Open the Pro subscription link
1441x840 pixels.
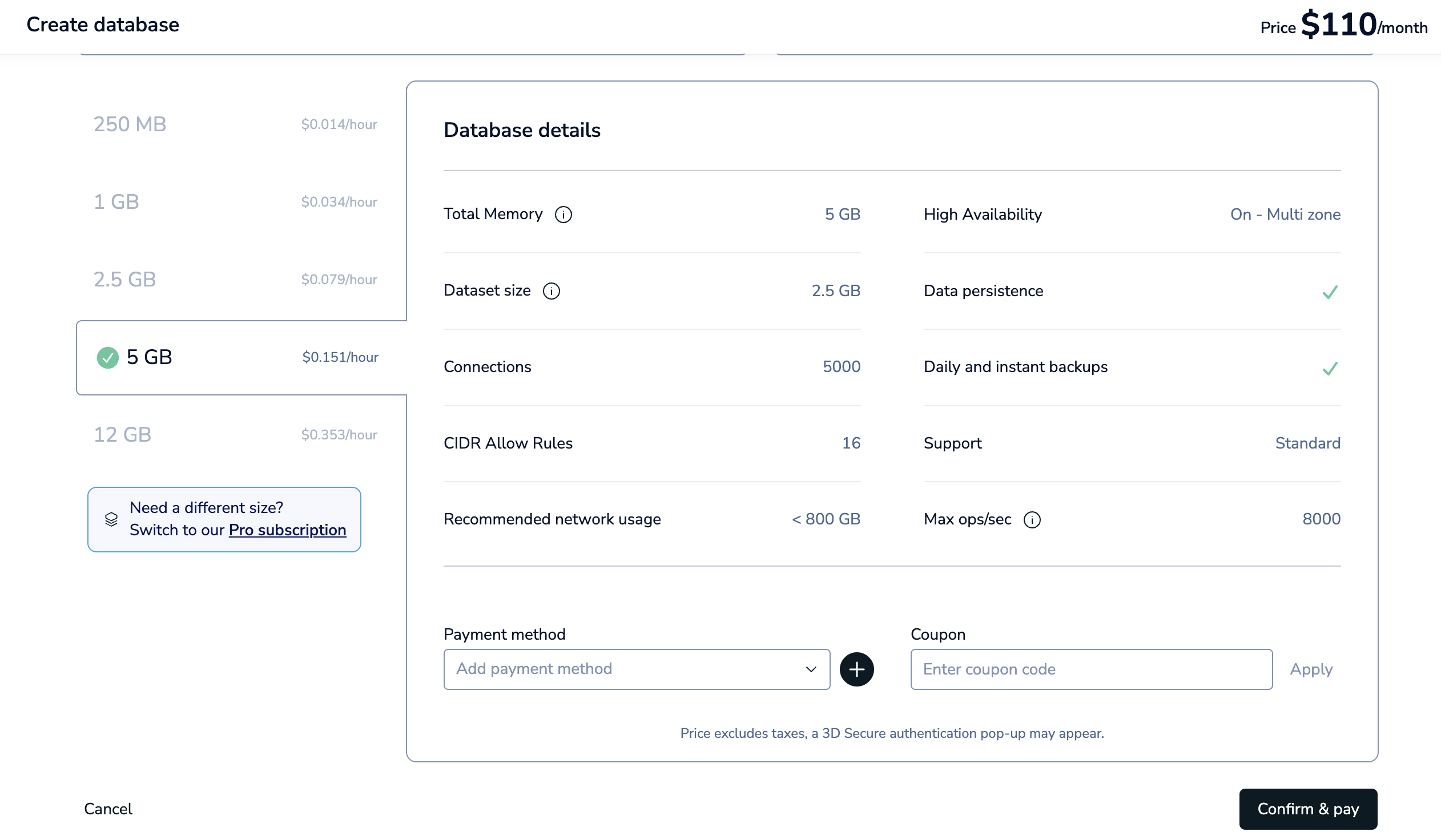287,530
